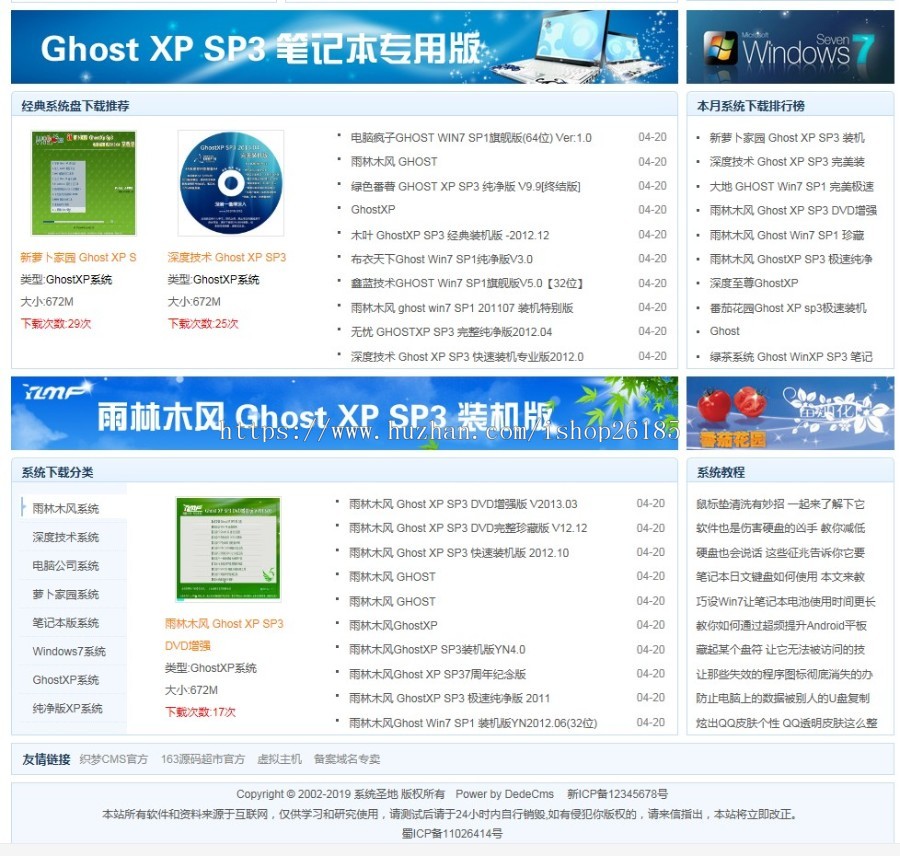Click the 新萝卜家园 green system thumbnail
The image size is (900, 856).
click(84, 183)
